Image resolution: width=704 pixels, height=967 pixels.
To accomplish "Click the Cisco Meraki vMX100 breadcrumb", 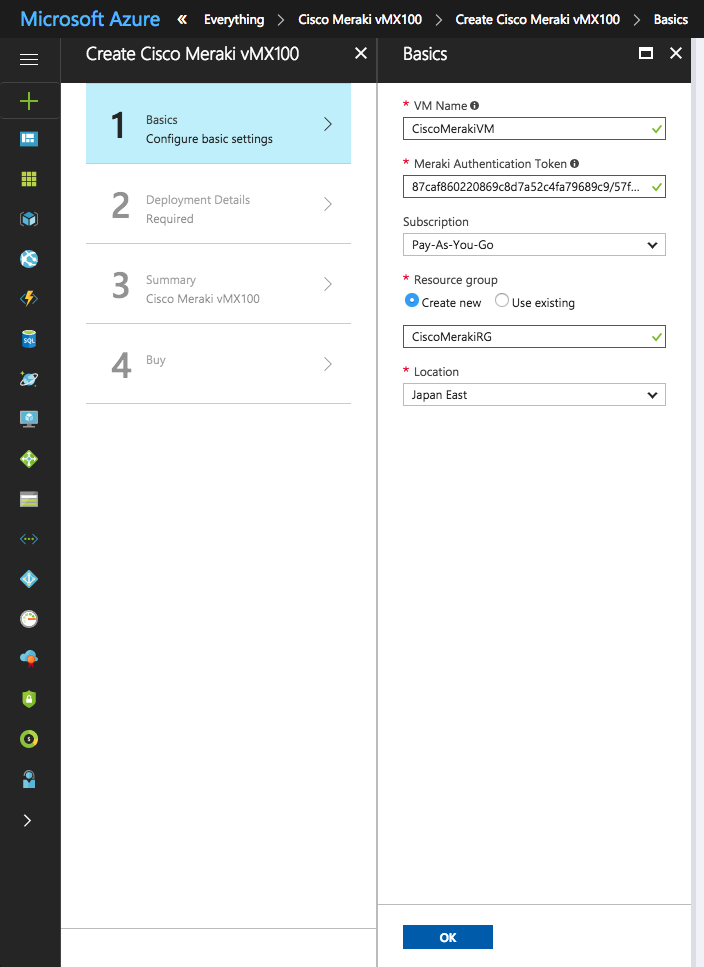I will click(360, 20).
